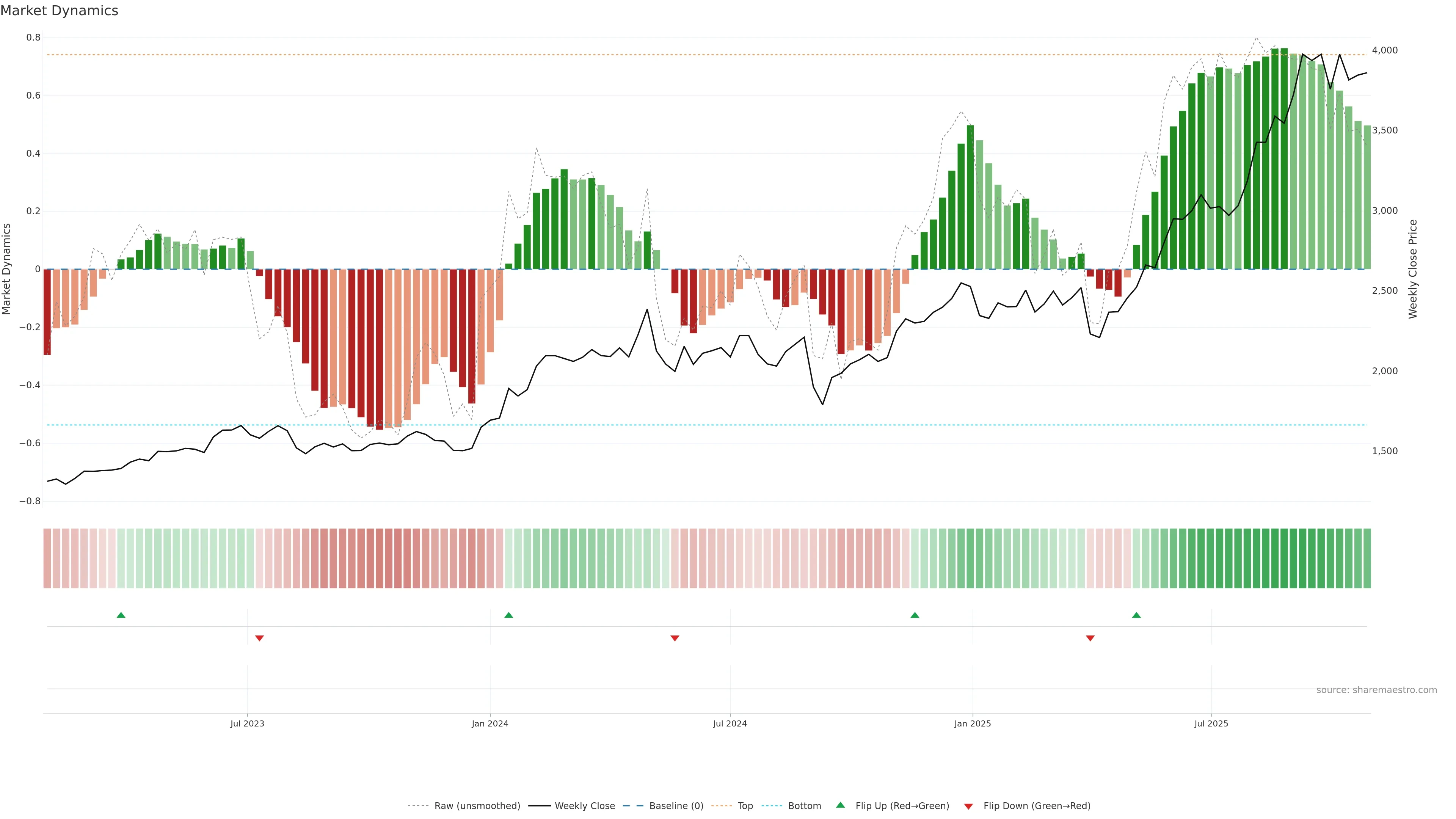Click the red Flip Down marker between Jan and Jul 2025
Image resolution: width=1456 pixels, height=819 pixels.
[x=1090, y=638]
